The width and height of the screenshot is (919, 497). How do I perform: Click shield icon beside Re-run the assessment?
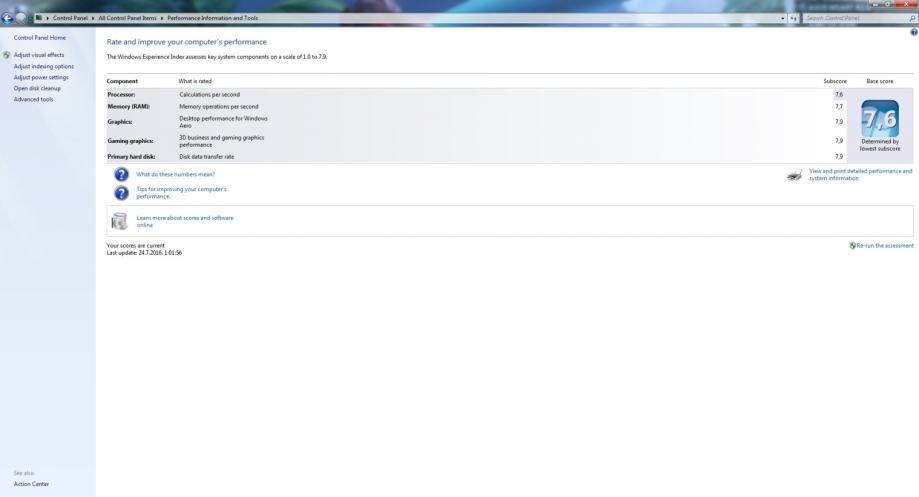tap(853, 246)
